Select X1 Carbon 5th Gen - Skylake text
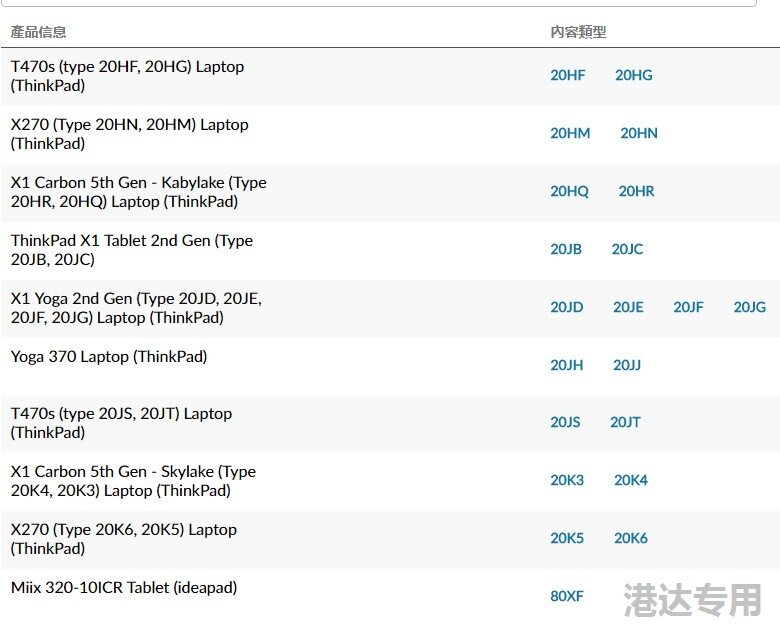Screen dimensions: 780x626 (x=133, y=481)
